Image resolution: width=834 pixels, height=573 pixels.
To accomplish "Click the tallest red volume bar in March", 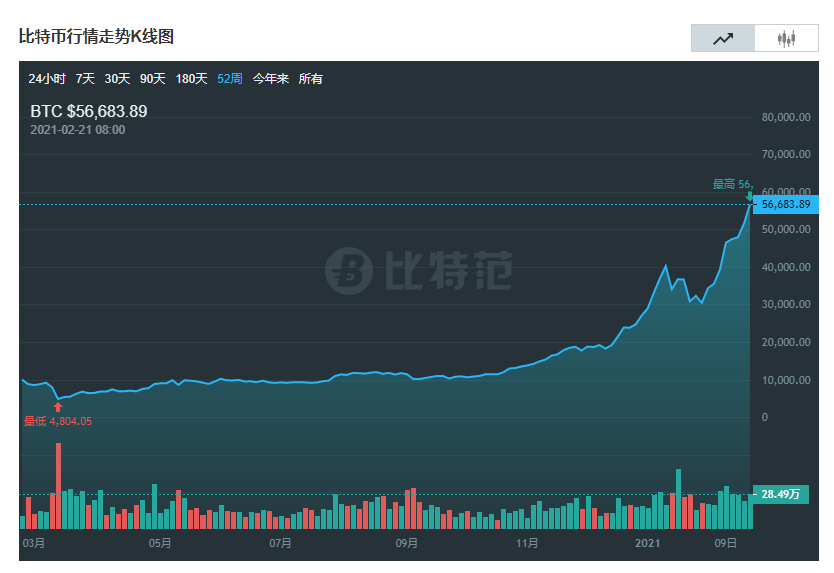I will 59,486.
